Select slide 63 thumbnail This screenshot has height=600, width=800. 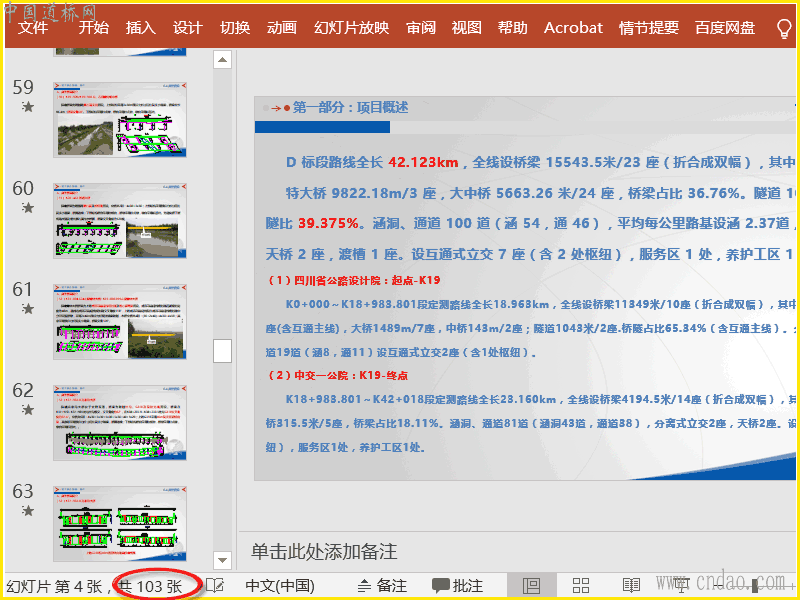click(x=120, y=523)
